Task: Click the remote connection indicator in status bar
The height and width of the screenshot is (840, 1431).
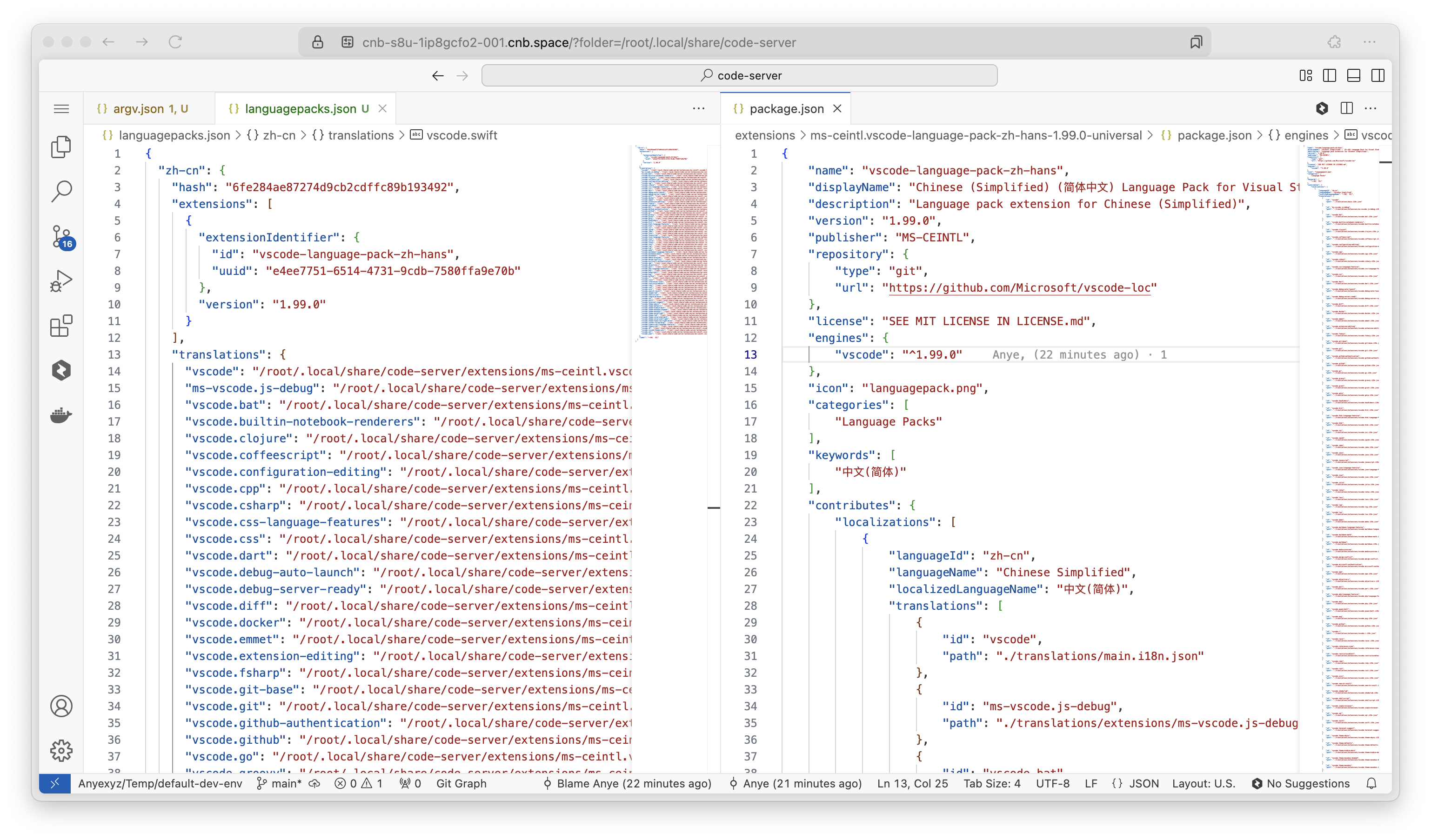Action: pyautogui.click(x=54, y=783)
